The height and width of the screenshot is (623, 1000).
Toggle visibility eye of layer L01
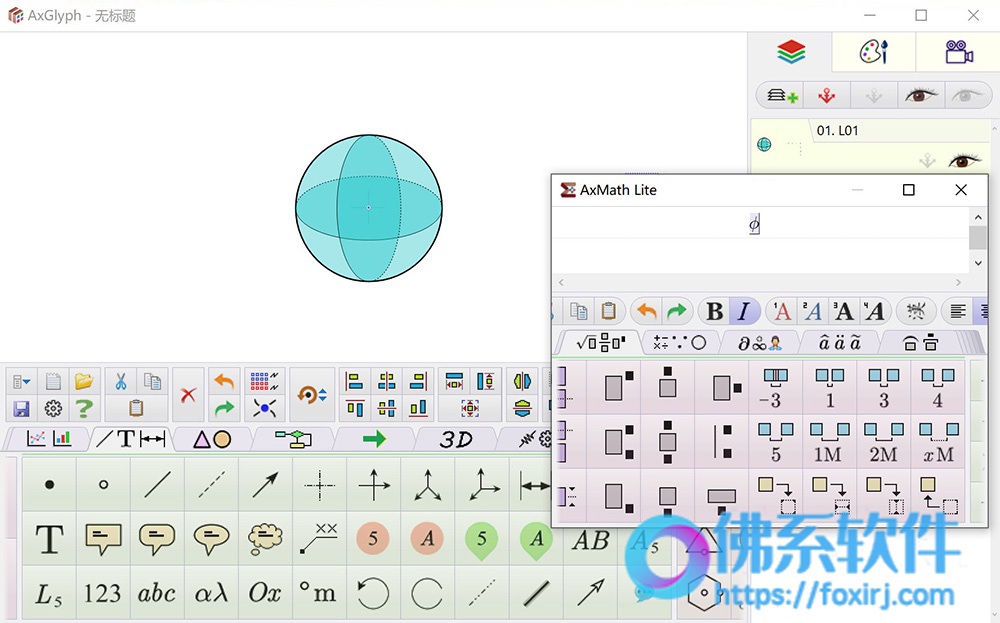963,160
